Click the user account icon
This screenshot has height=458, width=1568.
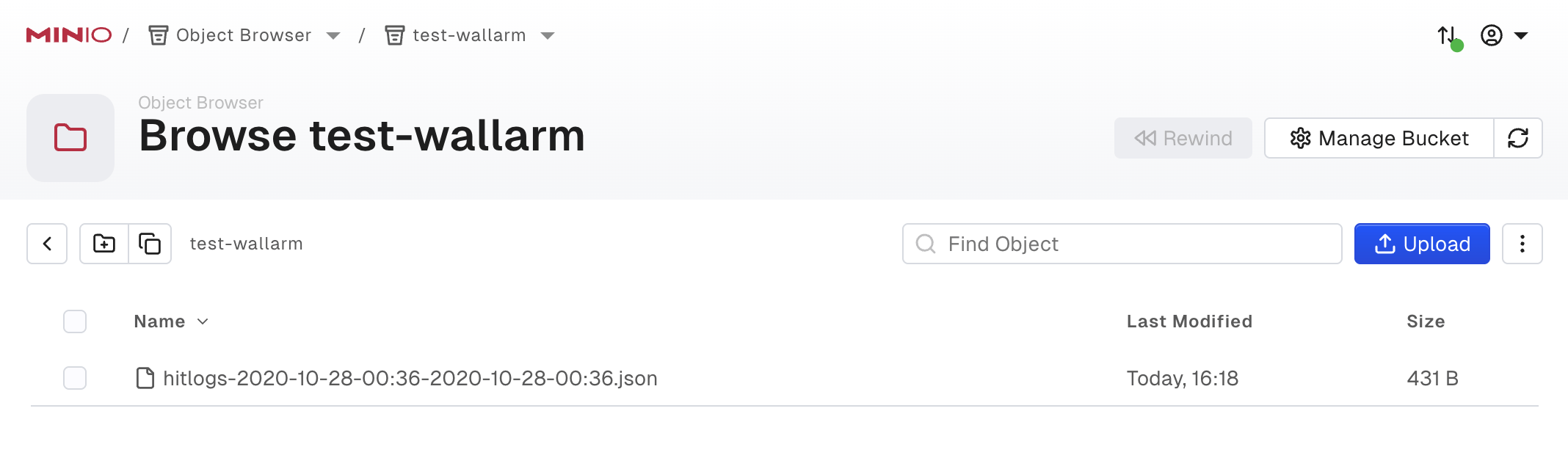[x=1491, y=35]
